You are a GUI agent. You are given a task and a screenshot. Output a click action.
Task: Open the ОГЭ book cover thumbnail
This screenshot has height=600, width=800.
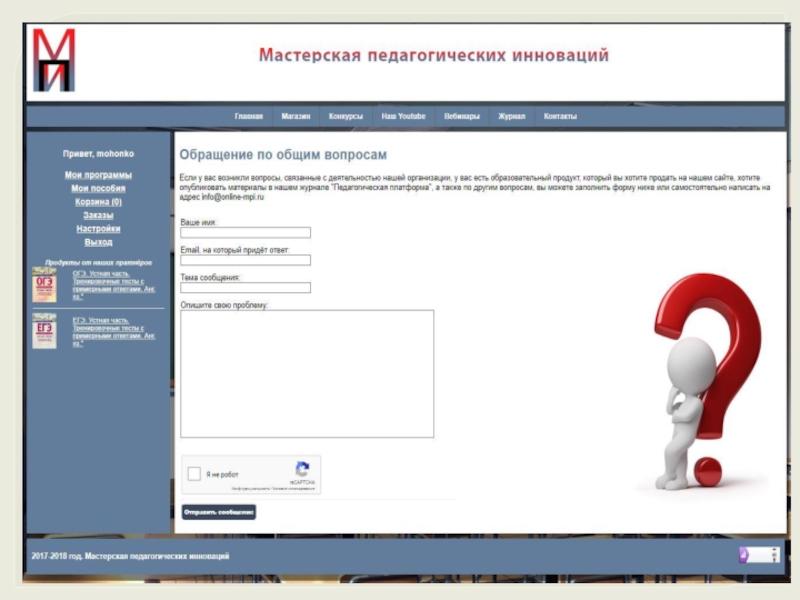(44, 285)
